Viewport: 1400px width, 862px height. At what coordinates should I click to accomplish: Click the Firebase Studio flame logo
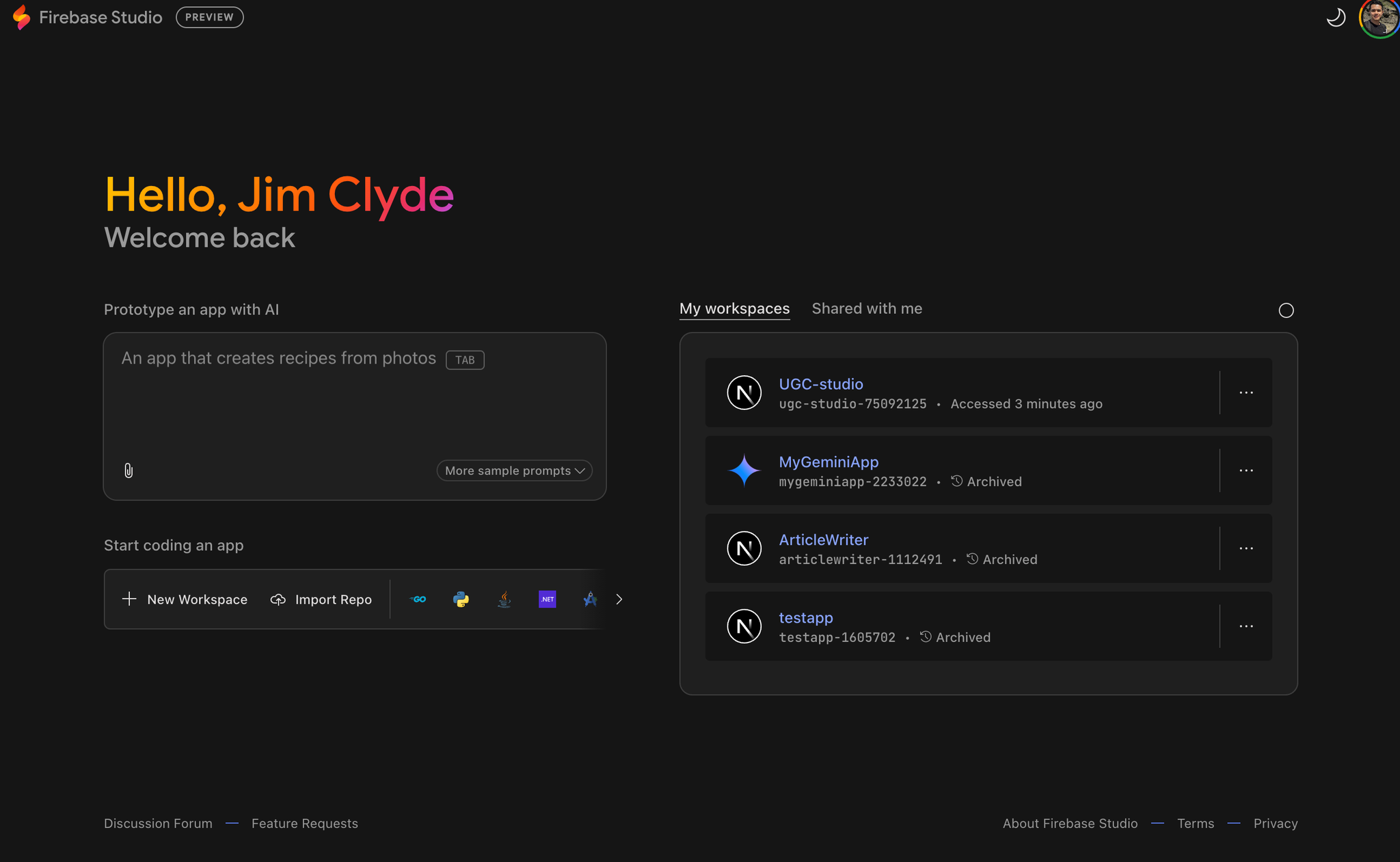coord(21,17)
